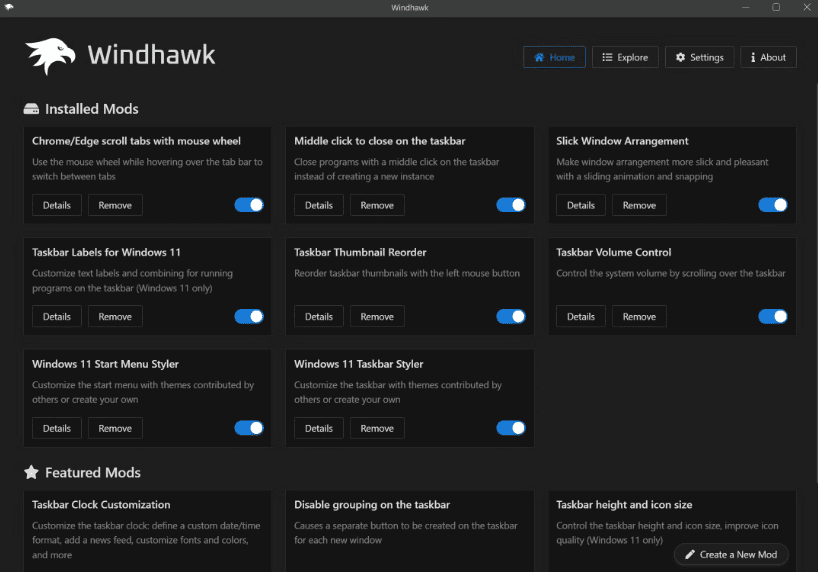
Task: Open Details for Chrome/Edge scroll tabs mod
Action: click(x=57, y=205)
